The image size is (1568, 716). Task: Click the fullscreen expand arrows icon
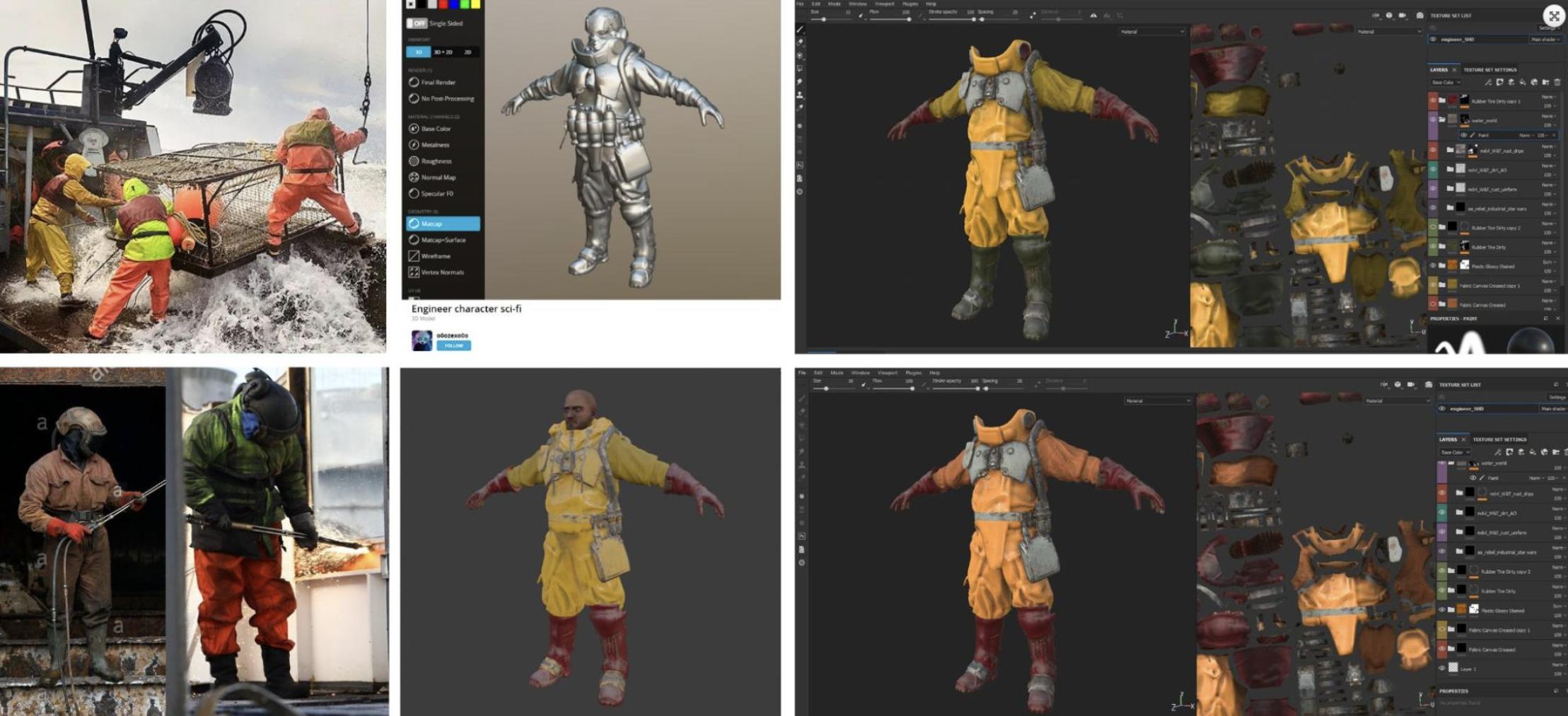(1554, 16)
